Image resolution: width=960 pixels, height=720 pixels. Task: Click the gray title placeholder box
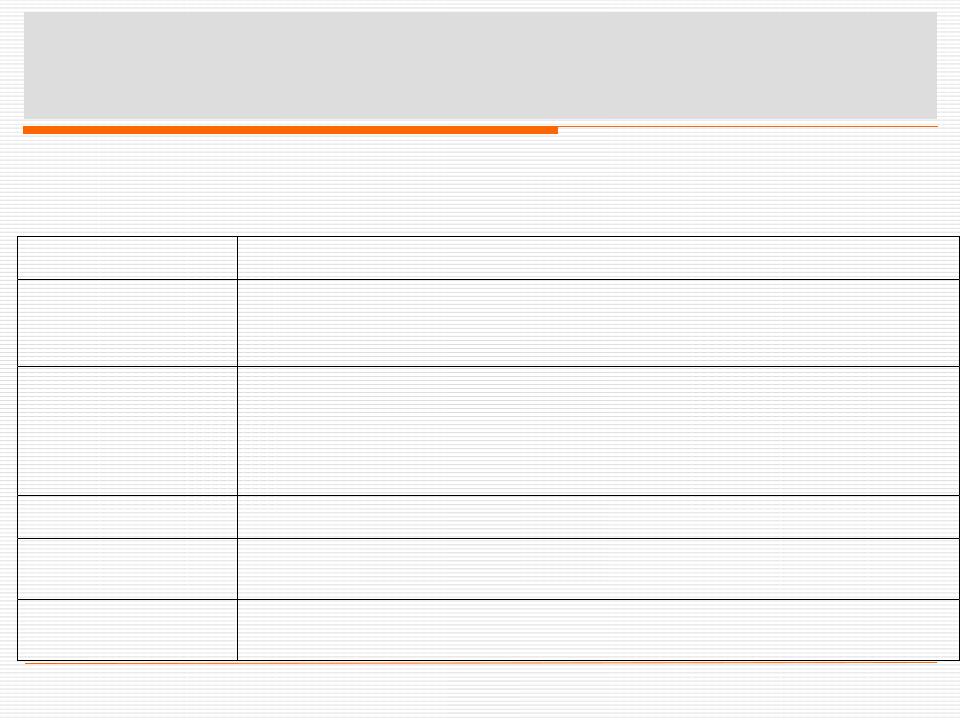(480, 65)
